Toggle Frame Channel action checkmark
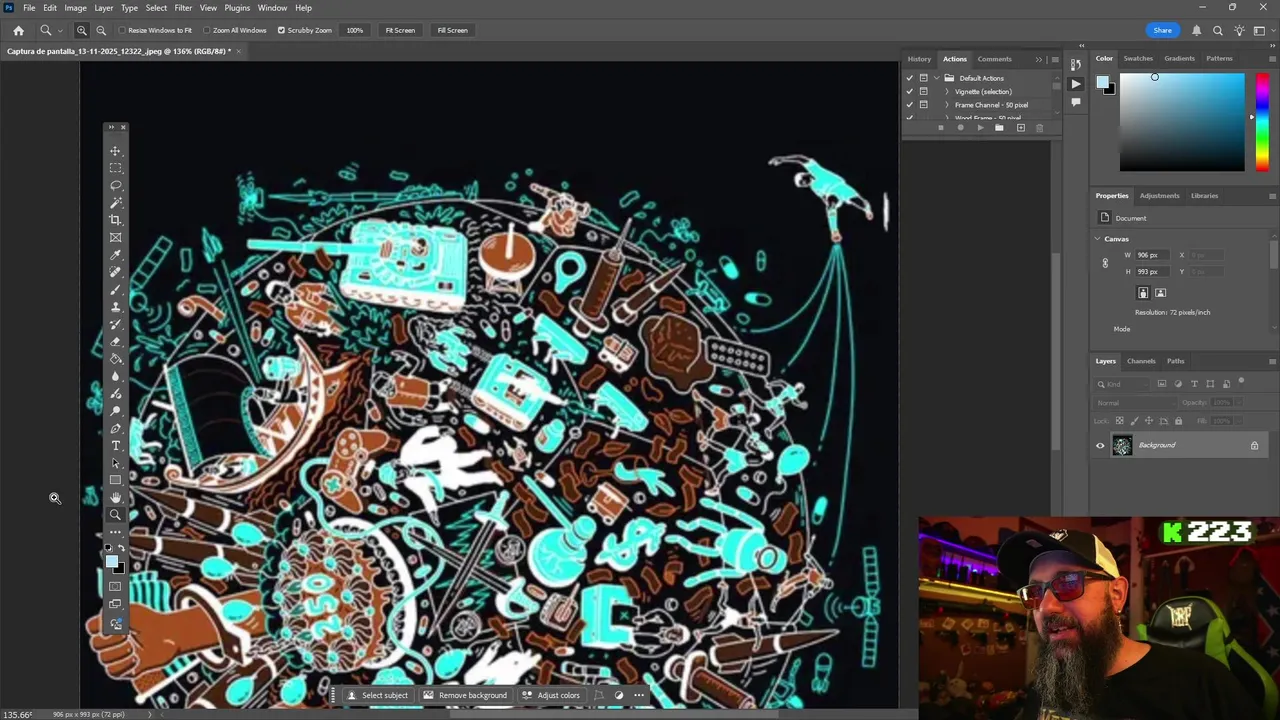Viewport: 1280px width, 720px height. click(910, 104)
